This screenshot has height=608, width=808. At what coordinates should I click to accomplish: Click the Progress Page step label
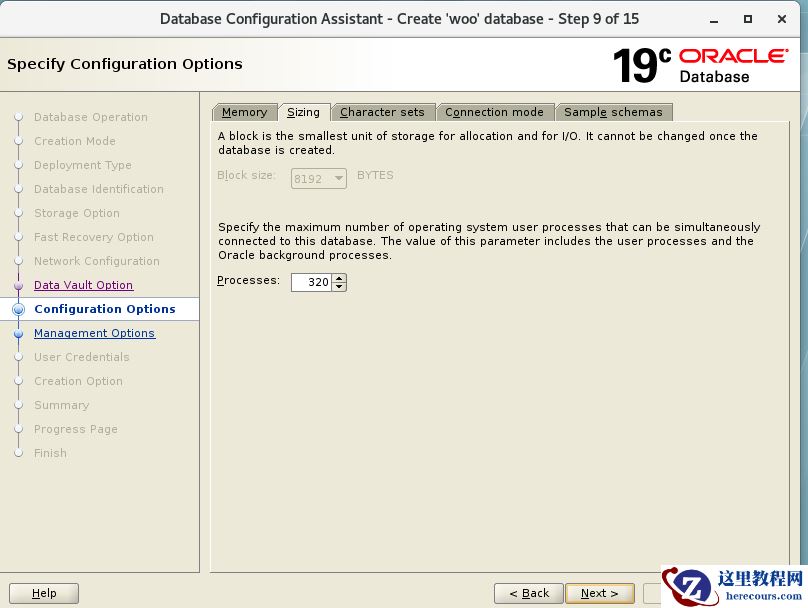pos(76,429)
